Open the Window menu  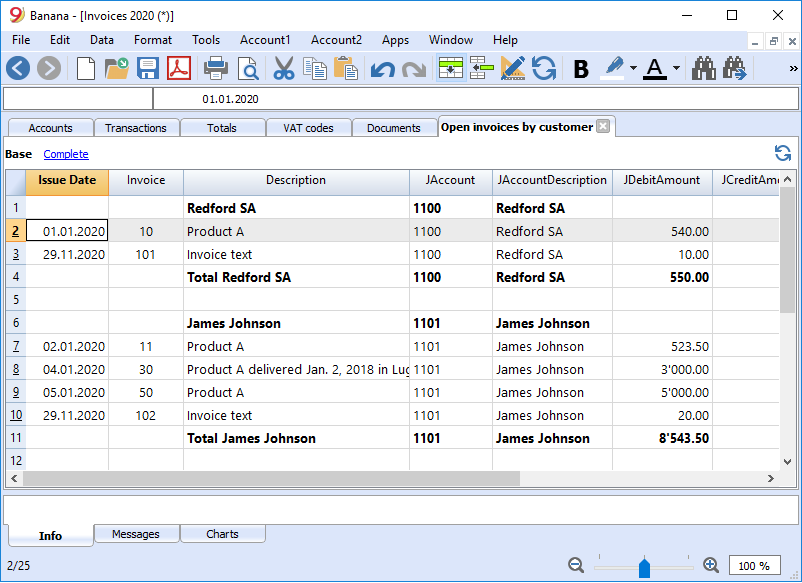451,40
